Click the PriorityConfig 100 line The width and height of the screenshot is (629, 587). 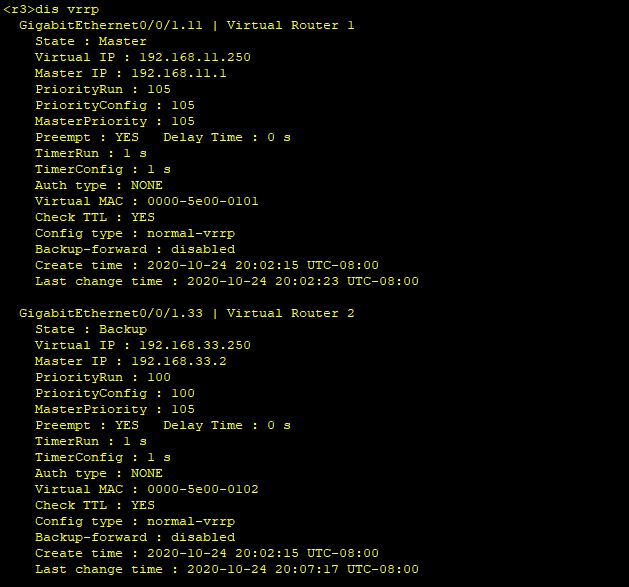pyautogui.click(x=115, y=393)
